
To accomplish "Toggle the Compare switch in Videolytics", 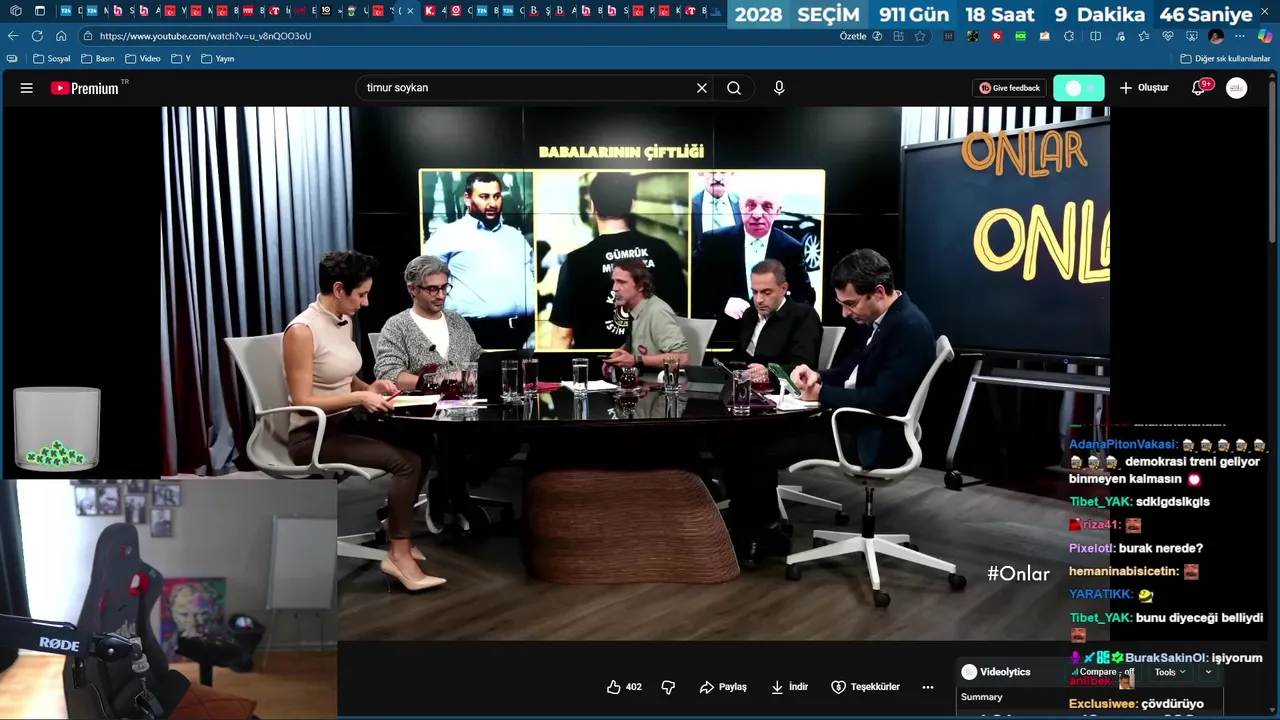I will click(x=1103, y=672).
